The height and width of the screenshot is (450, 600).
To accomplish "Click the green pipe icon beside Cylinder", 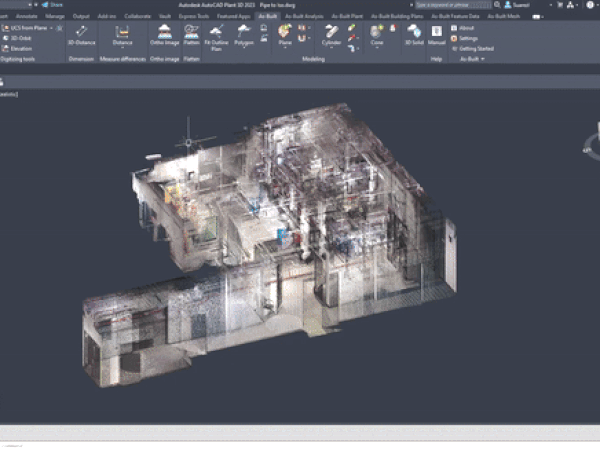I will [351, 28].
